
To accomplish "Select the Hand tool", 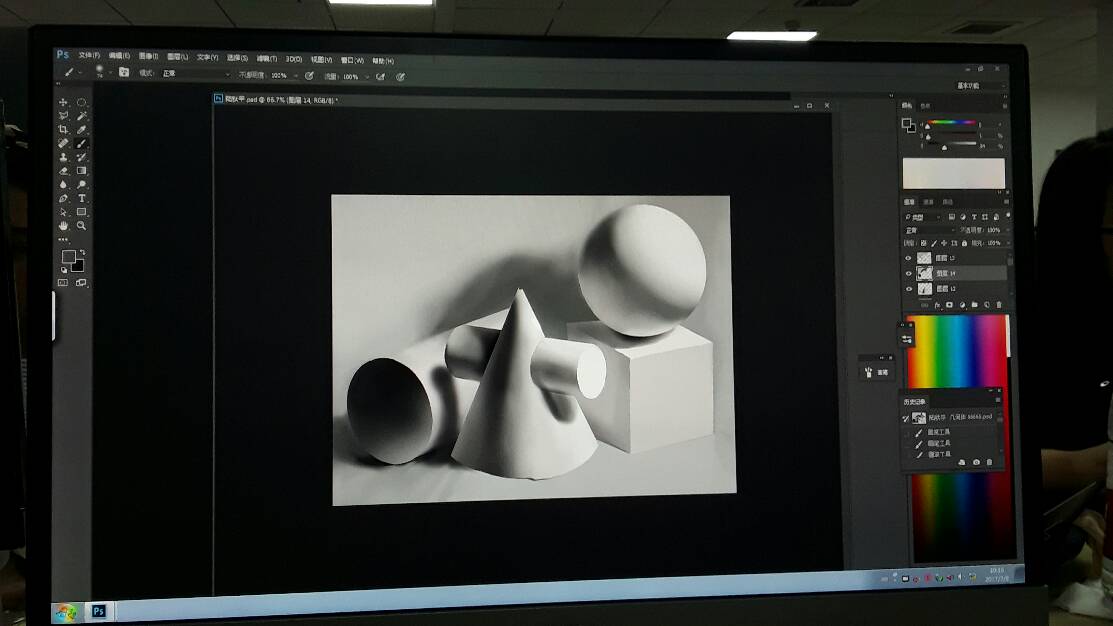I will pos(63,225).
